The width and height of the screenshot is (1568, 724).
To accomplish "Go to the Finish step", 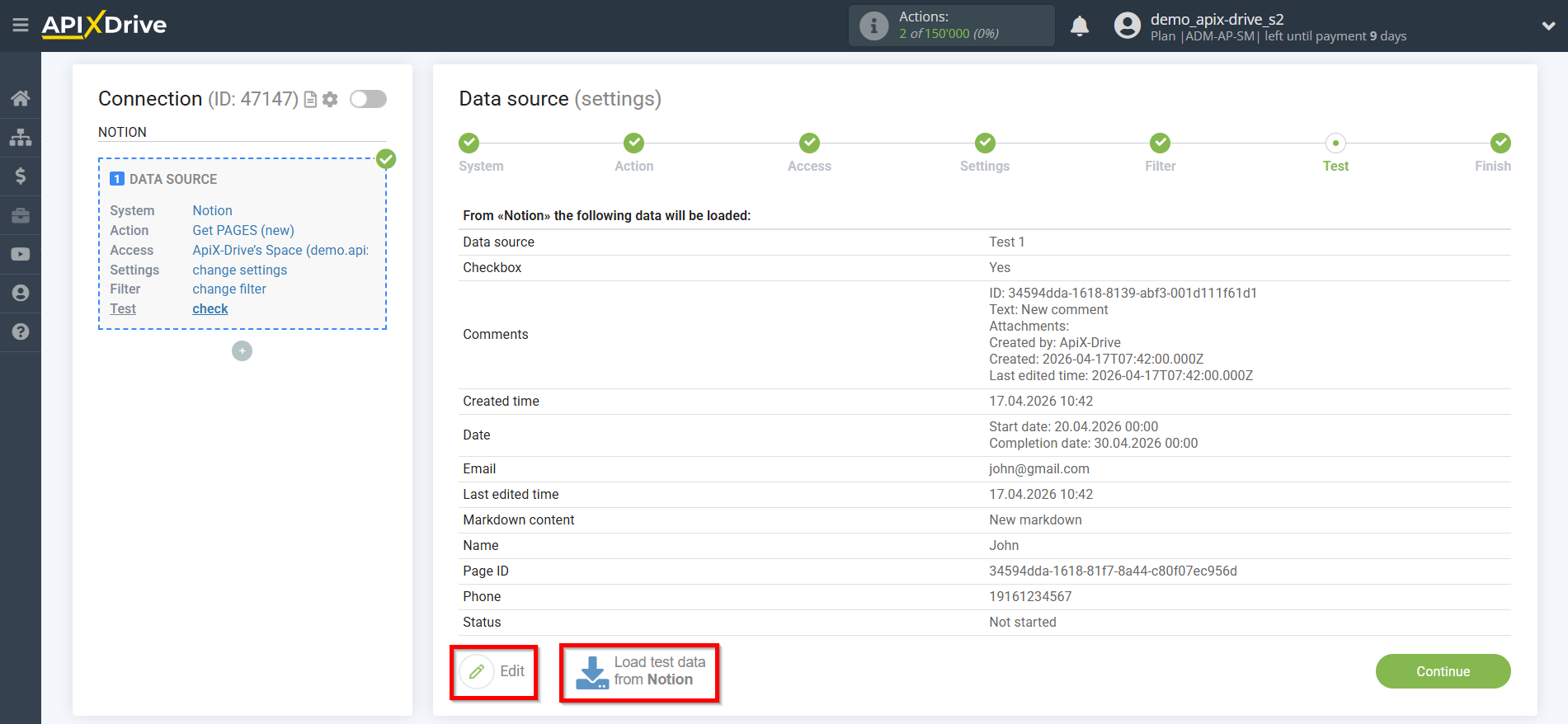I will [x=1500, y=143].
